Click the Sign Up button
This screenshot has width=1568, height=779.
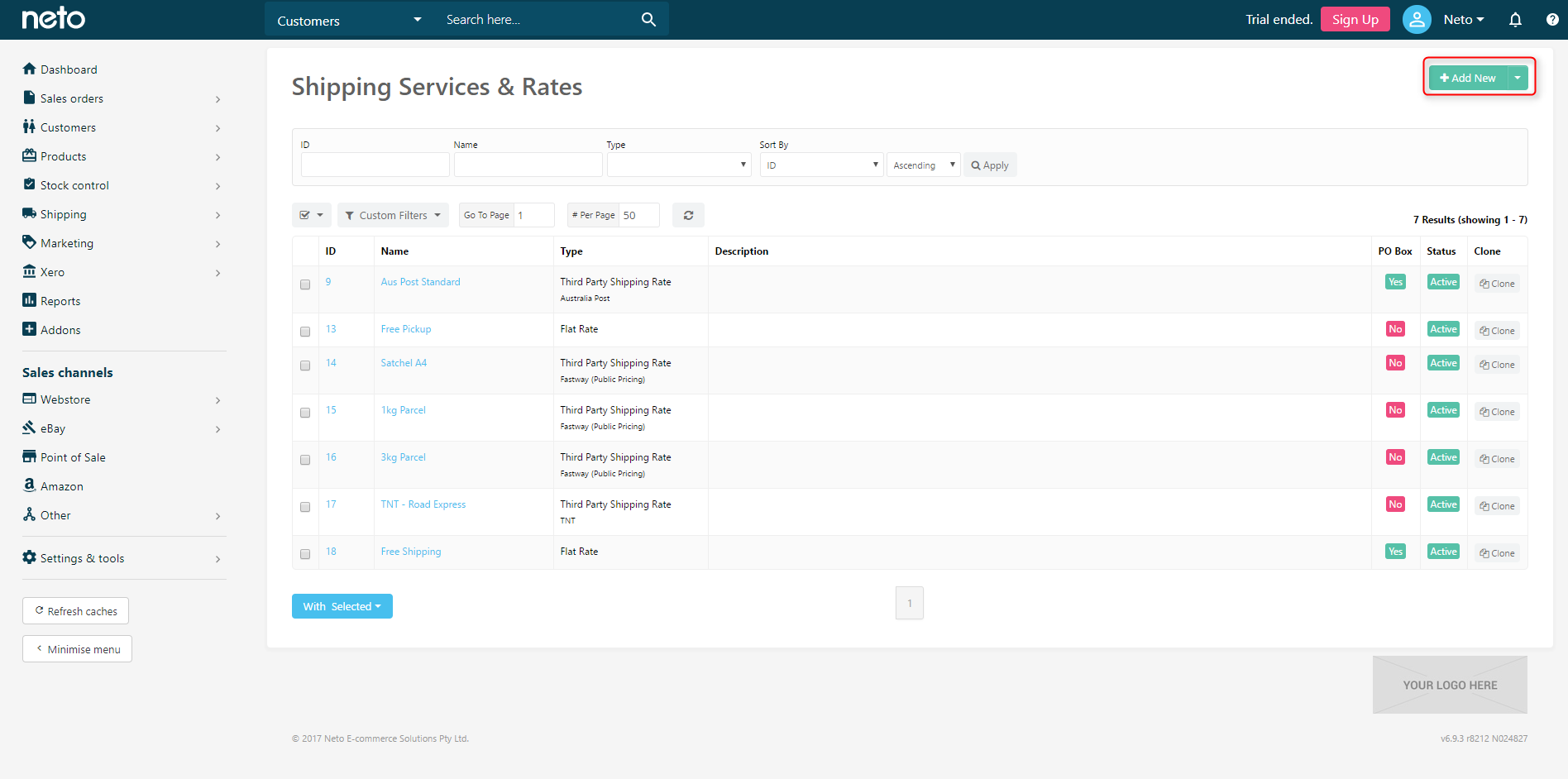pyautogui.click(x=1355, y=19)
